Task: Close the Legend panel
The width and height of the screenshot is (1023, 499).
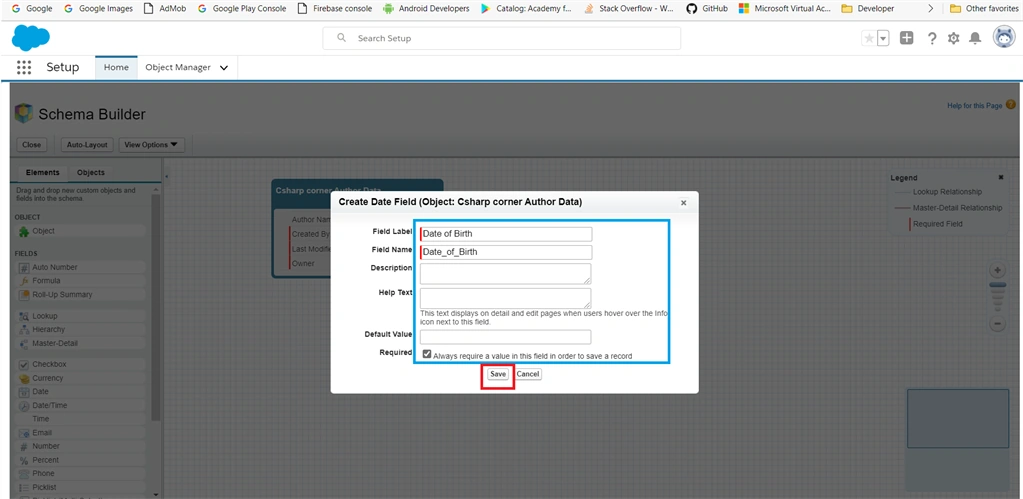Action: tap(1001, 177)
